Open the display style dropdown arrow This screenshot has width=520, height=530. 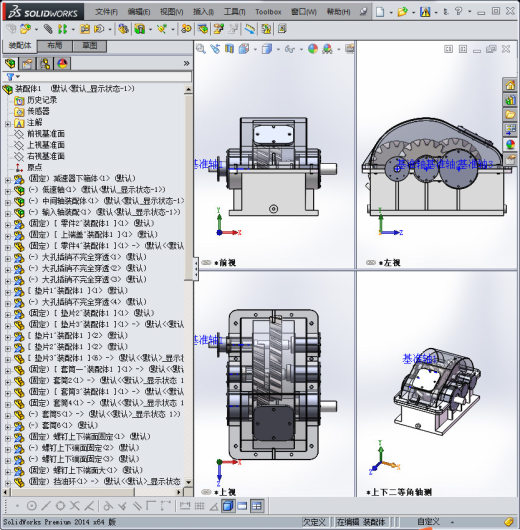tap(278, 49)
